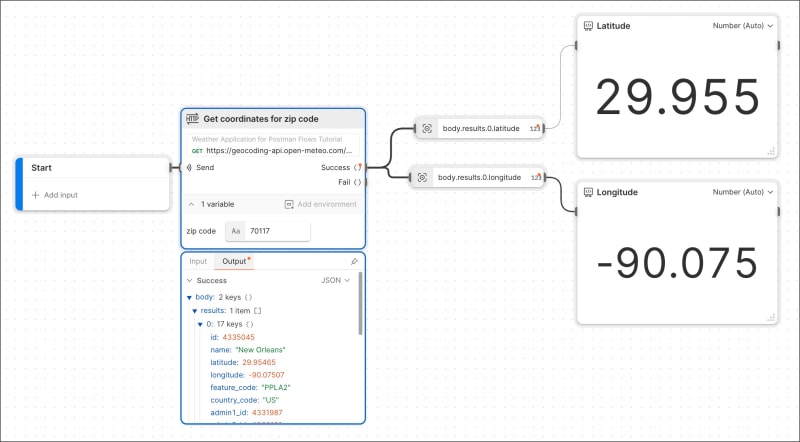
Task: Click Add environment button
Action: [x=320, y=204]
